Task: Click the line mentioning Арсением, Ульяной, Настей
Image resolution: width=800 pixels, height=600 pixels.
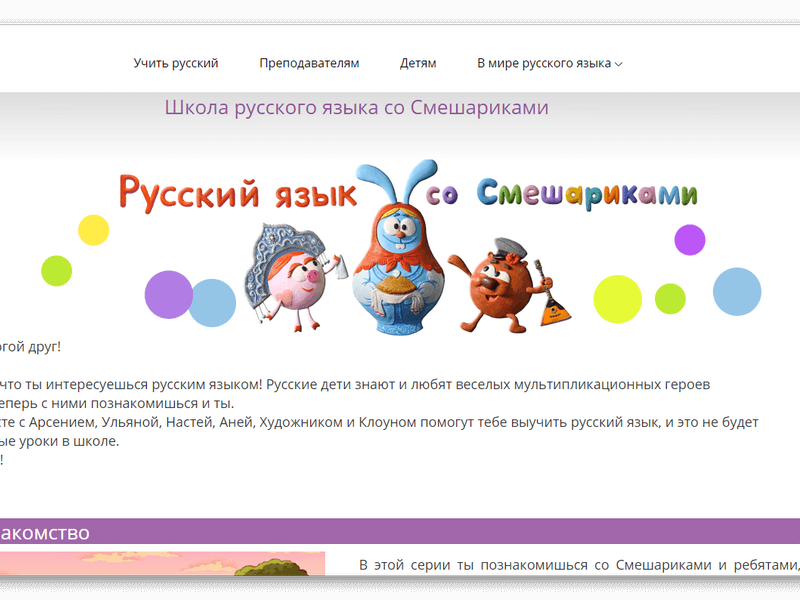Action: [x=379, y=422]
